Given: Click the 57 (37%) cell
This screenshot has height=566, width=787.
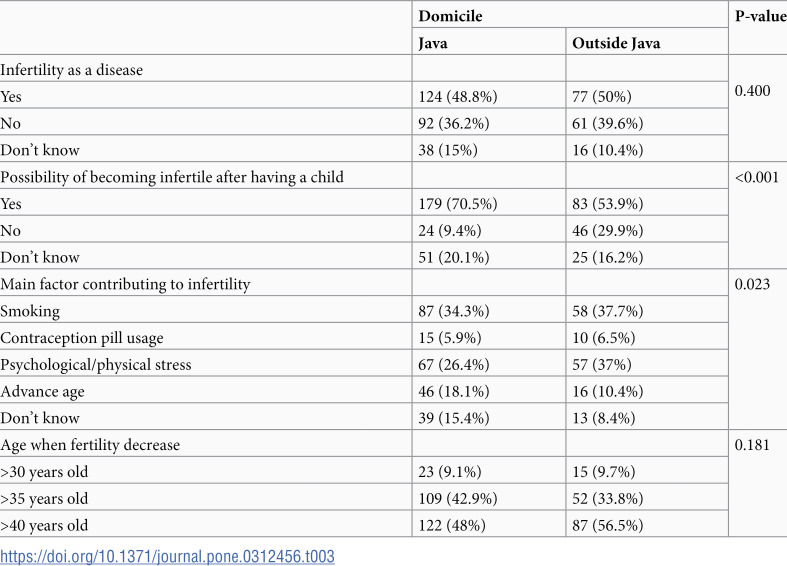Looking at the screenshot, I should (602, 365).
